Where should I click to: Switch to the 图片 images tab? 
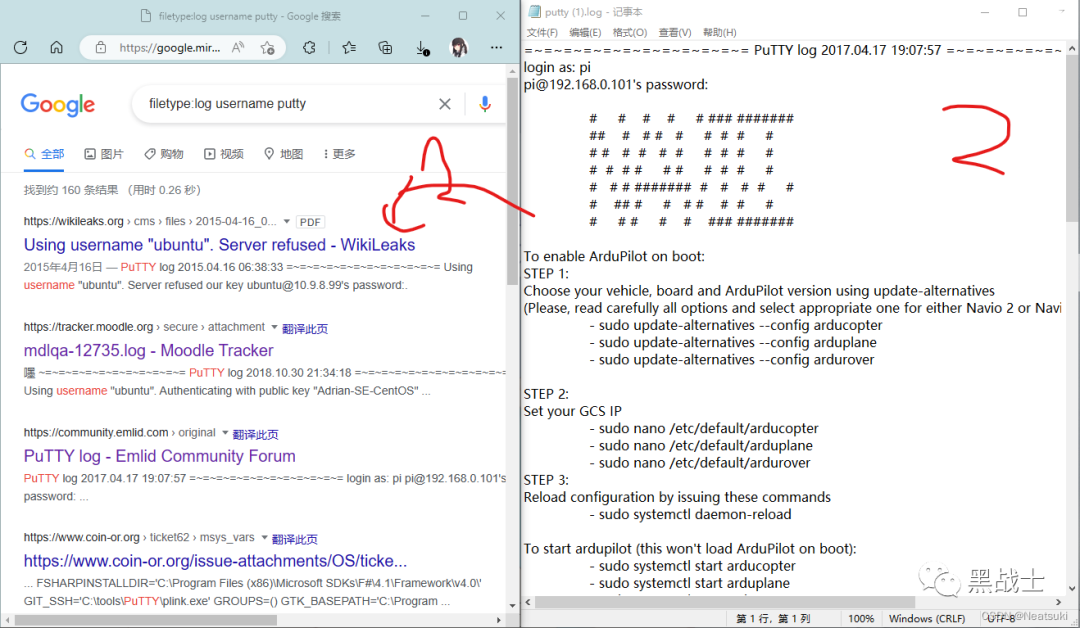tap(103, 154)
